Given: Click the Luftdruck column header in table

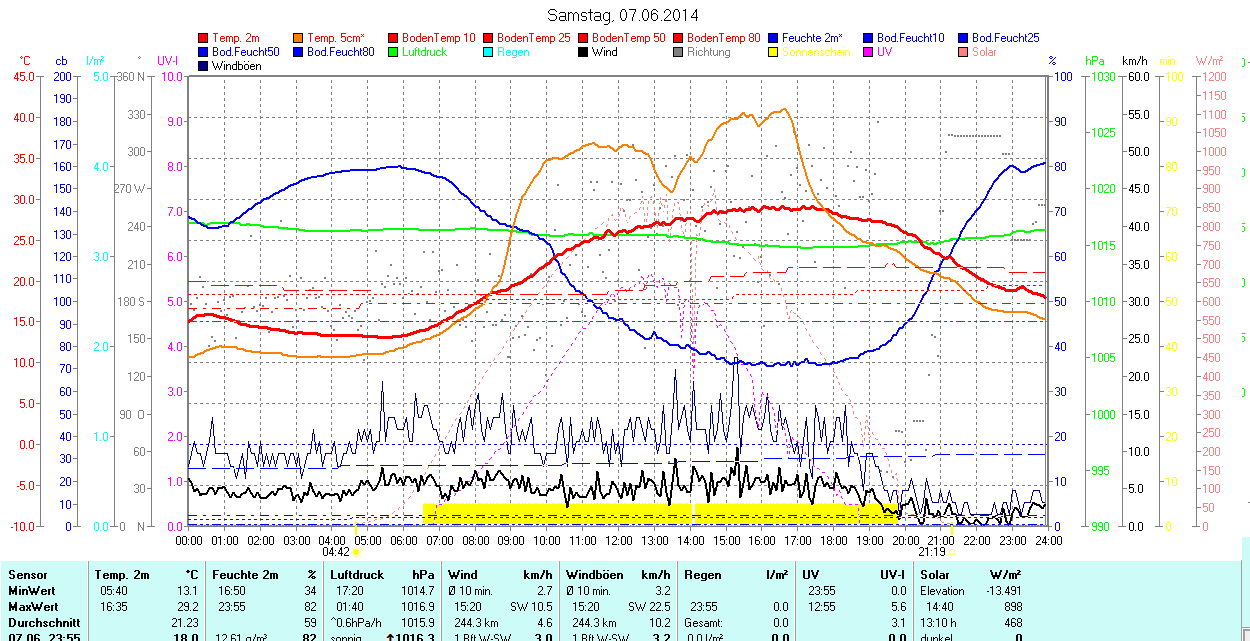Looking at the screenshot, I should click(356, 575).
